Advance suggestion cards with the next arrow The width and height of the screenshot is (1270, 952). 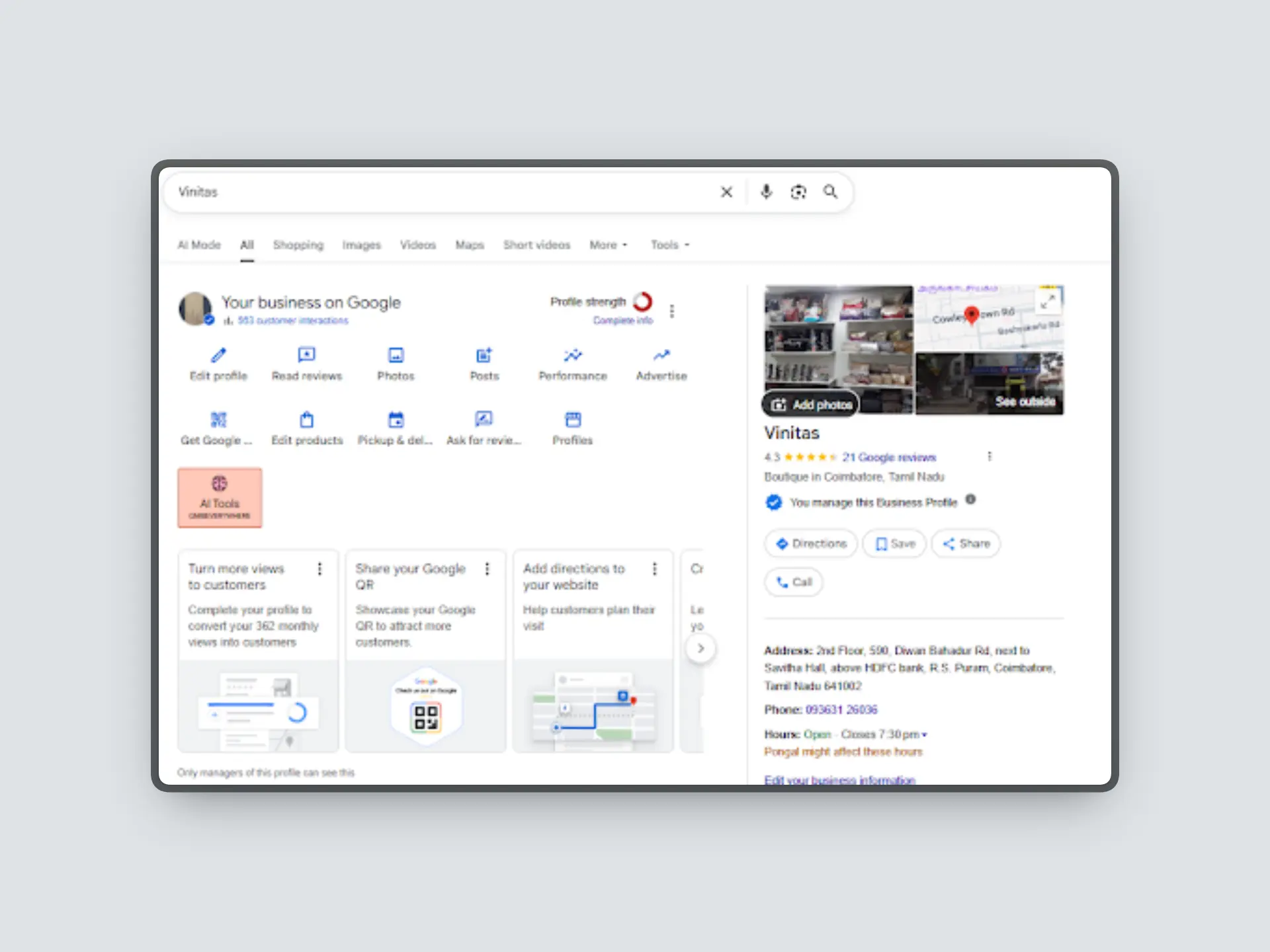pos(700,649)
